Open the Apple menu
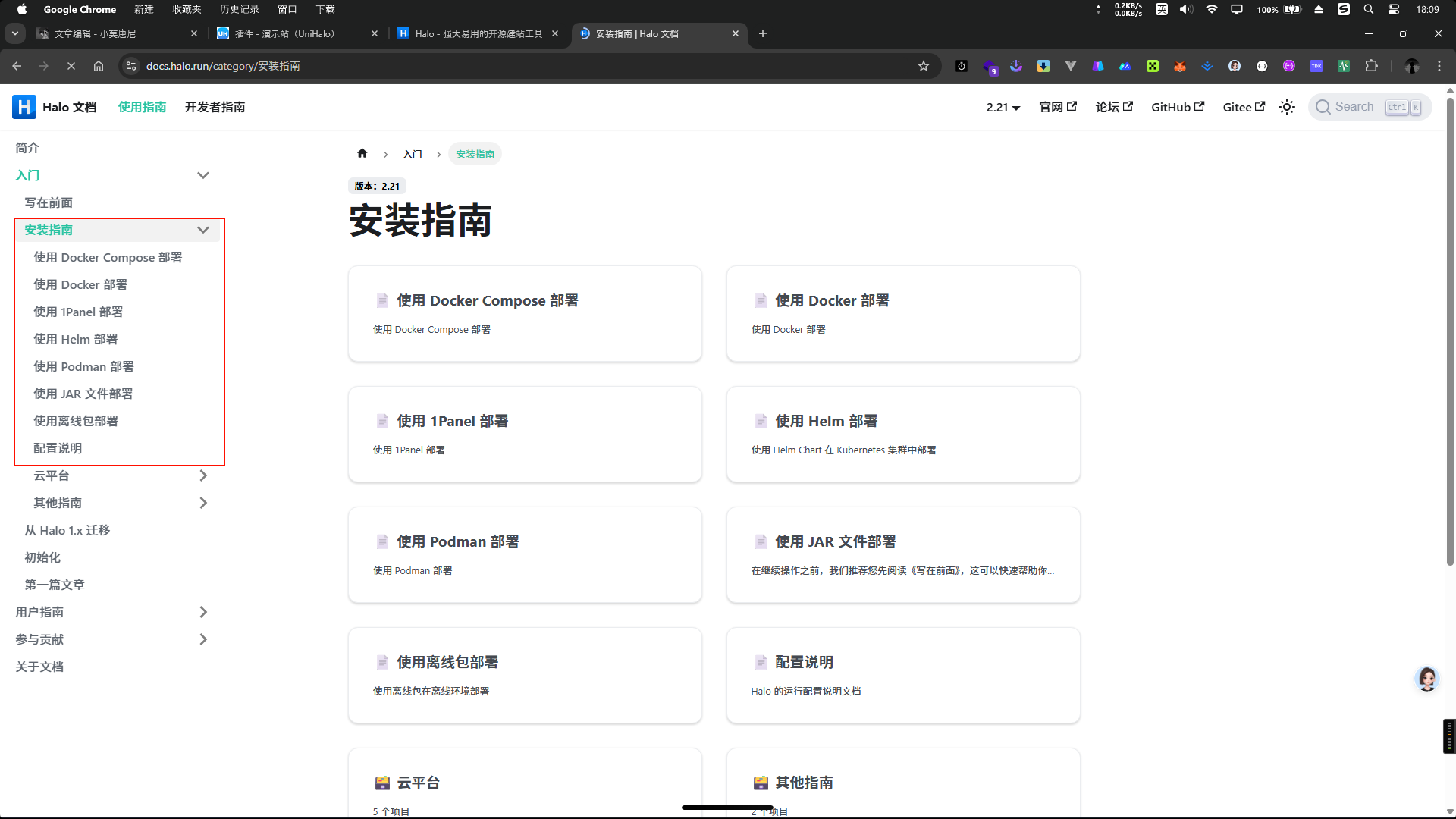Viewport: 1456px width, 819px height. click(x=21, y=9)
